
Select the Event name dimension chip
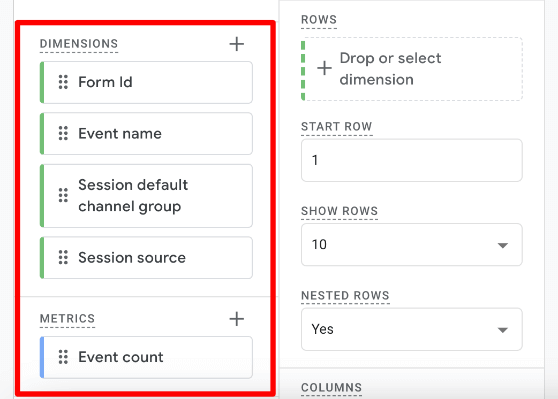coord(146,133)
